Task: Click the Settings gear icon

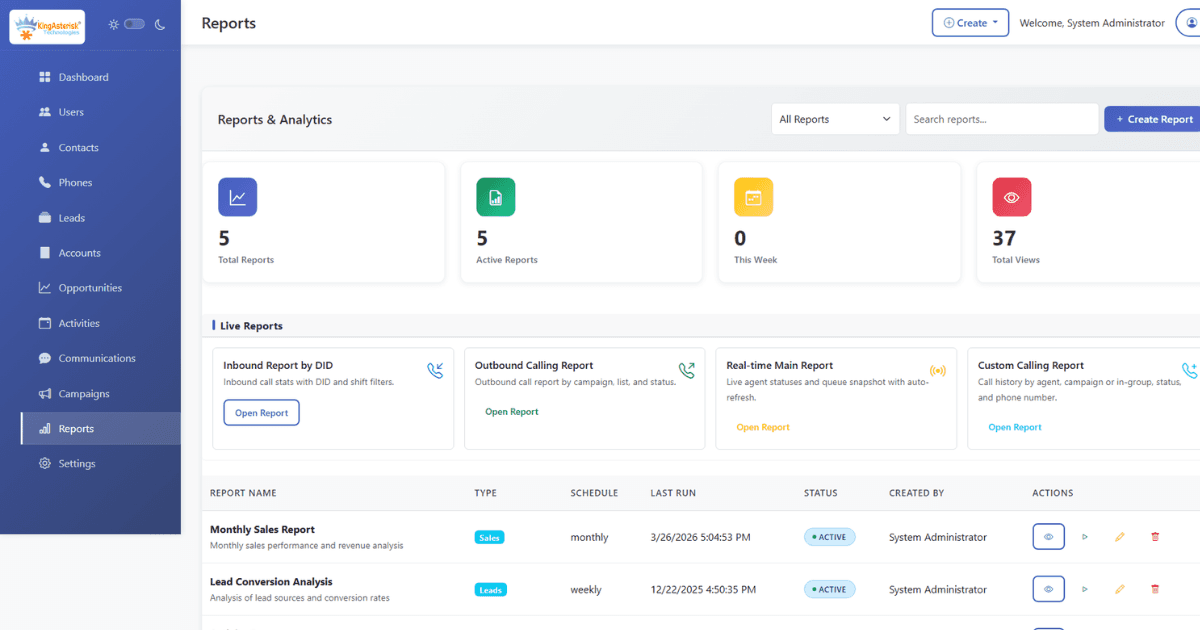Action: 44,464
